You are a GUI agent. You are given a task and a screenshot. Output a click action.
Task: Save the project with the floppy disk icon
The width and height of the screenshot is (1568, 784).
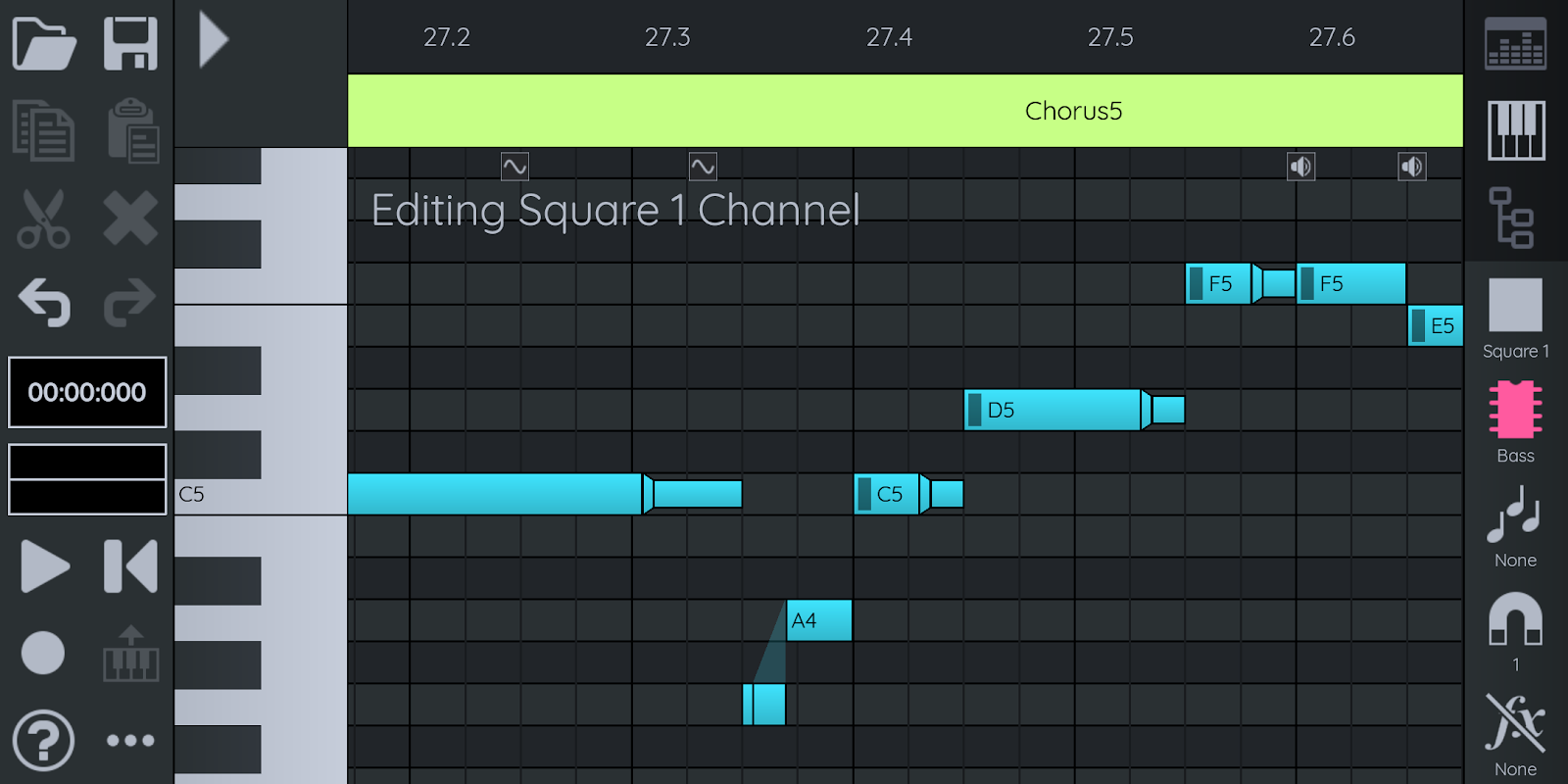pos(130,43)
